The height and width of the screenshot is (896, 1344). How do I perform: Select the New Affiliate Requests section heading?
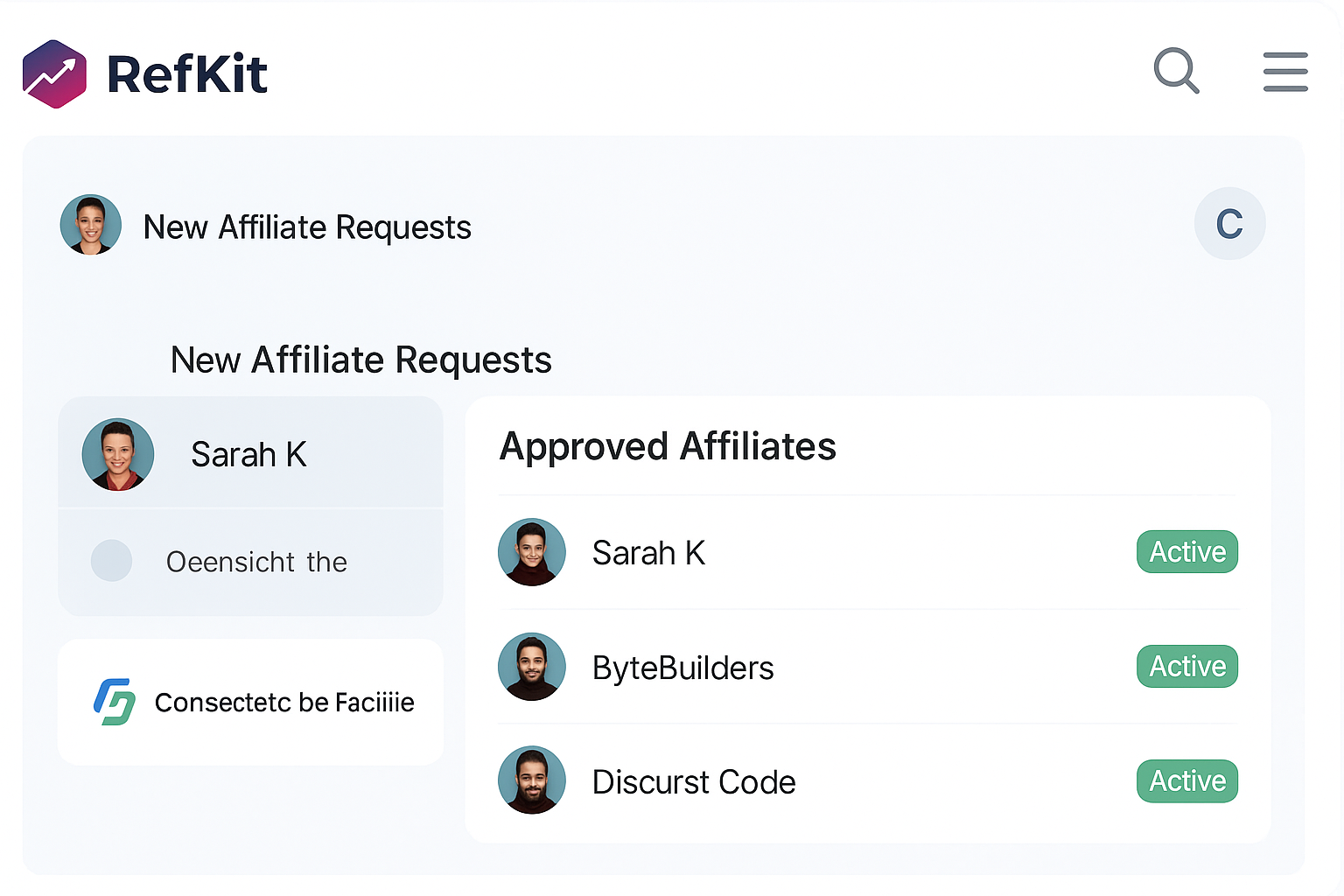coord(360,360)
